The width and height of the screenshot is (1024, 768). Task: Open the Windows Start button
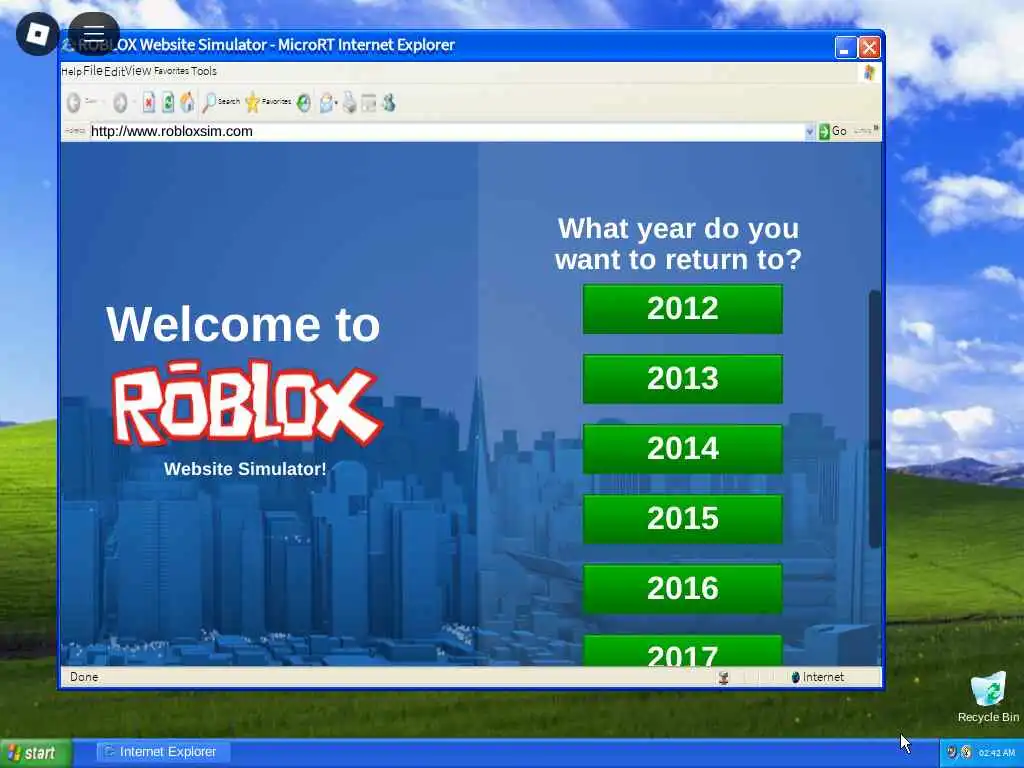pos(35,753)
